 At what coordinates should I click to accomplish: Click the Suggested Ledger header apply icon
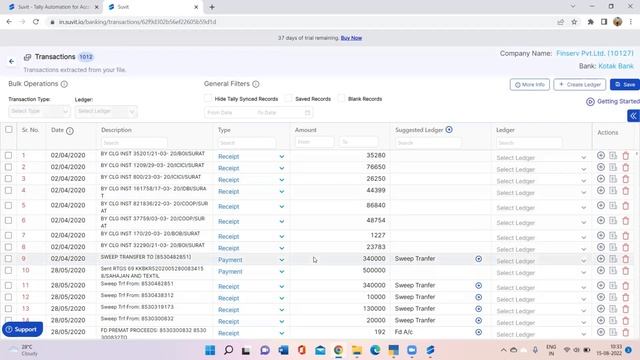point(449,130)
